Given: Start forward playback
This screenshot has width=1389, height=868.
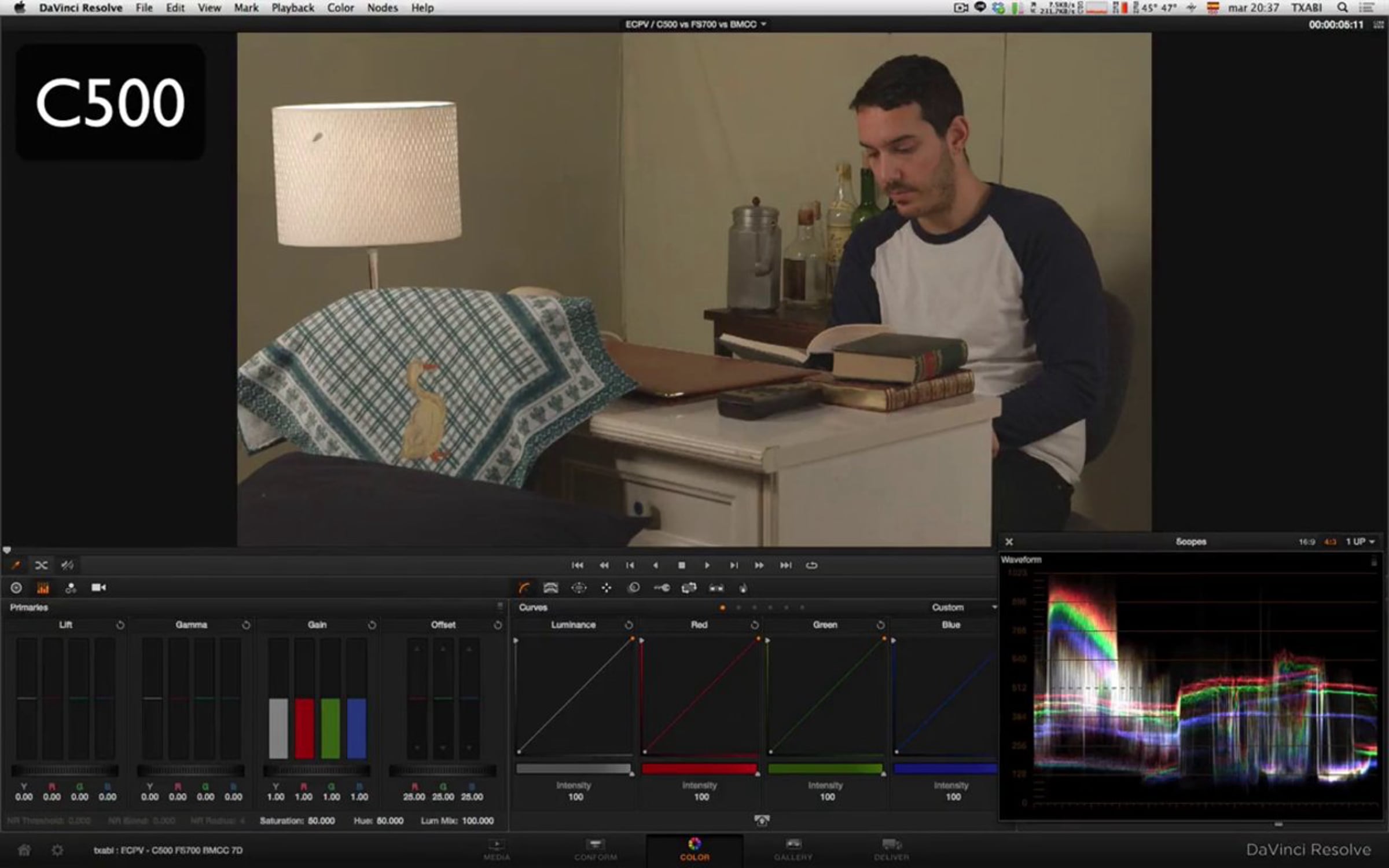Looking at the screenshot, I should click(707, 565).
